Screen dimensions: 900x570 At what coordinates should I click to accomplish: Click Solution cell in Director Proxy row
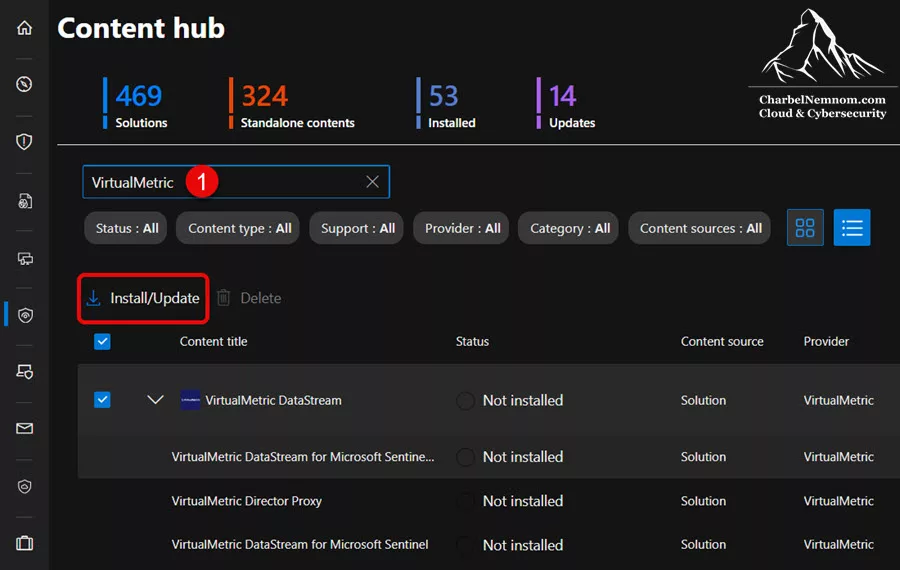click(703, 501)
